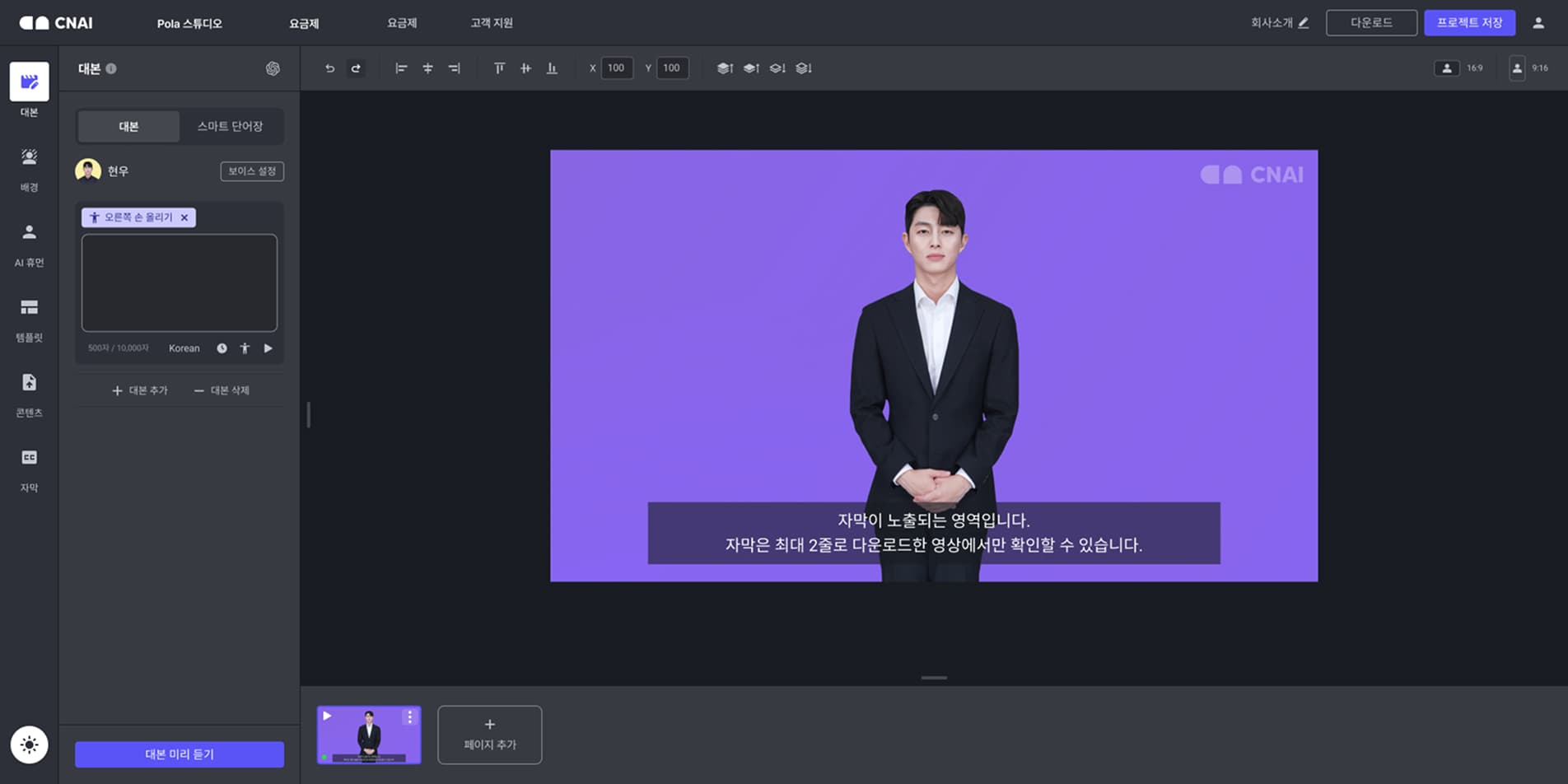This screenshot has height=784, width=1568.
Task: Open the 자막 captions panel
Action: click(29, 469)
